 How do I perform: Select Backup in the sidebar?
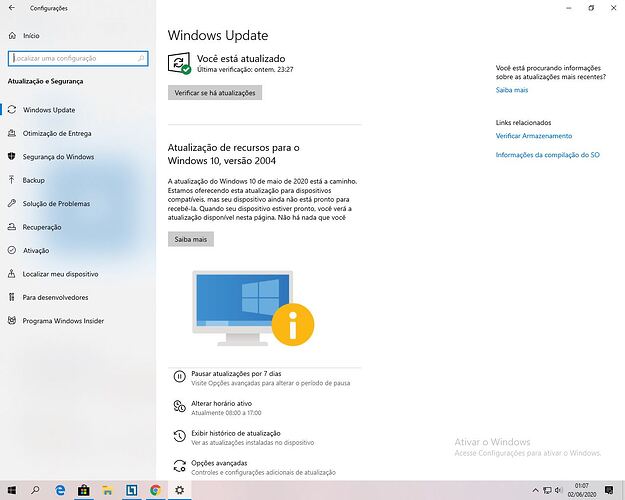pos(34,180)
